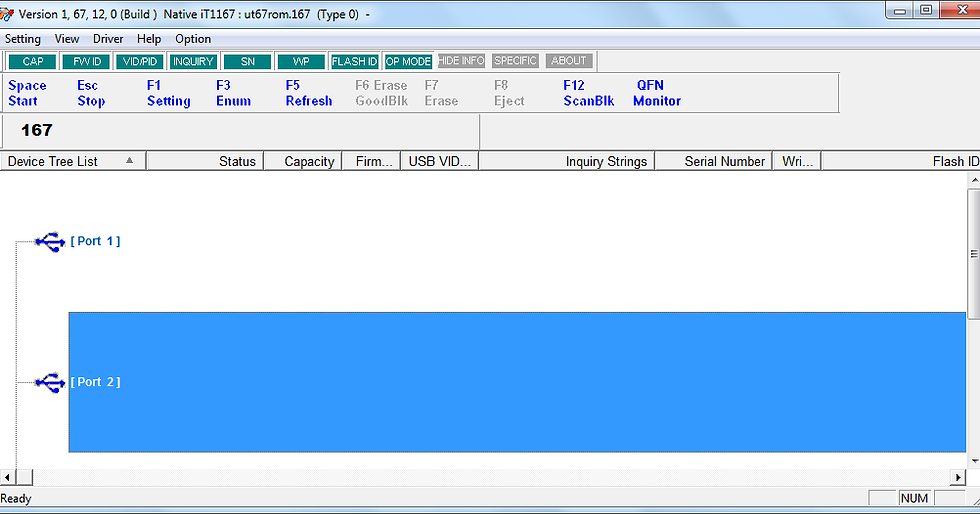Click the vertical scrollbar down arrow

pos(974,461)
